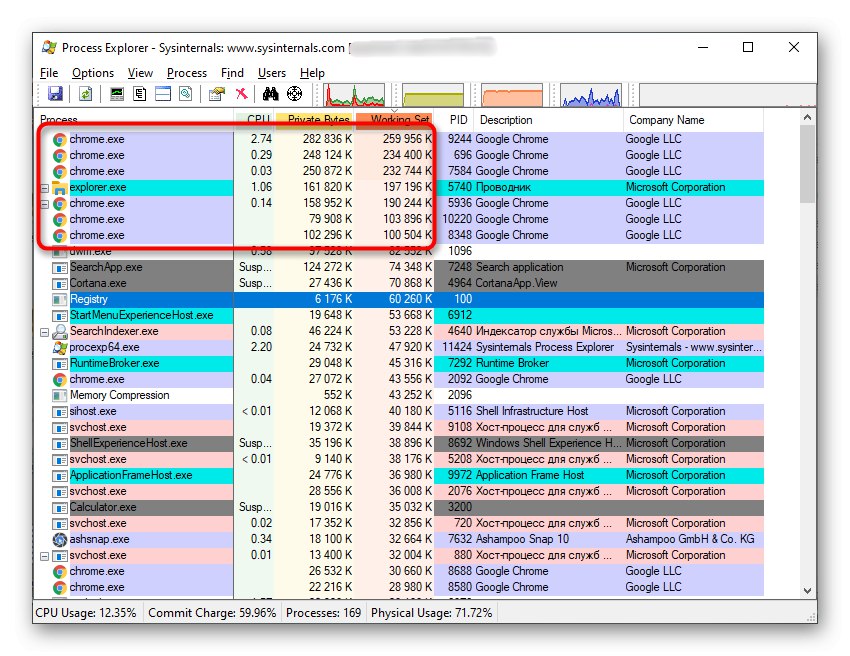Open the View menu
Screen dimensions: 850x656
140,73
